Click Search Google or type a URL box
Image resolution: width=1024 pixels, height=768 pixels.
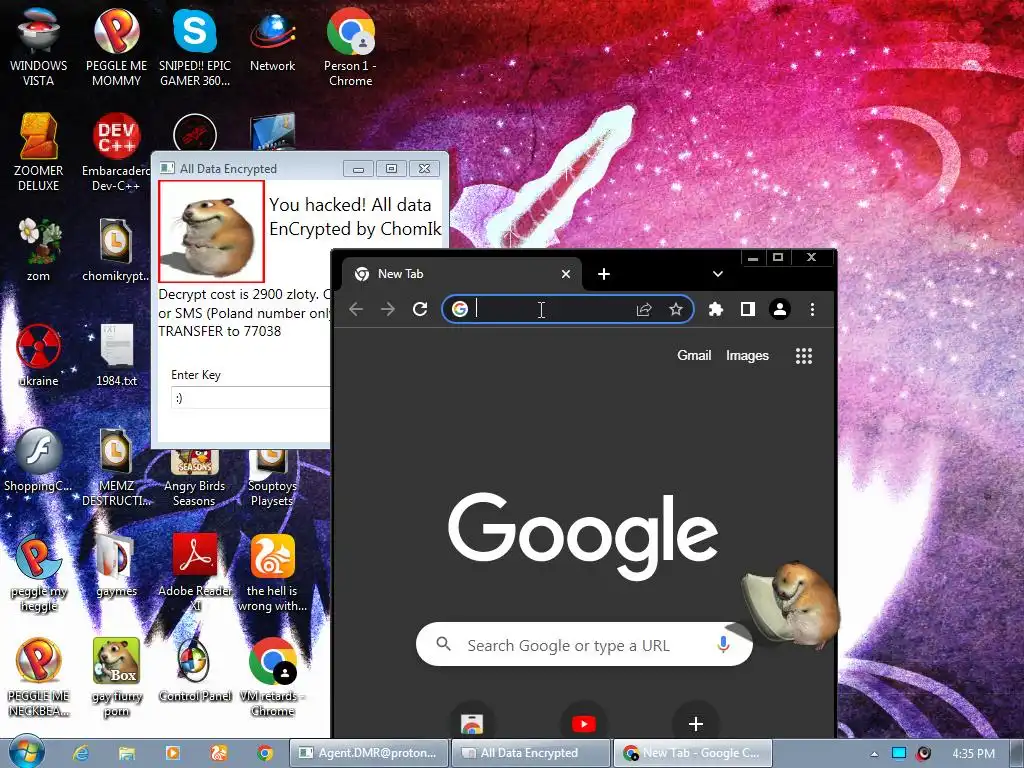tap(584, 645)
